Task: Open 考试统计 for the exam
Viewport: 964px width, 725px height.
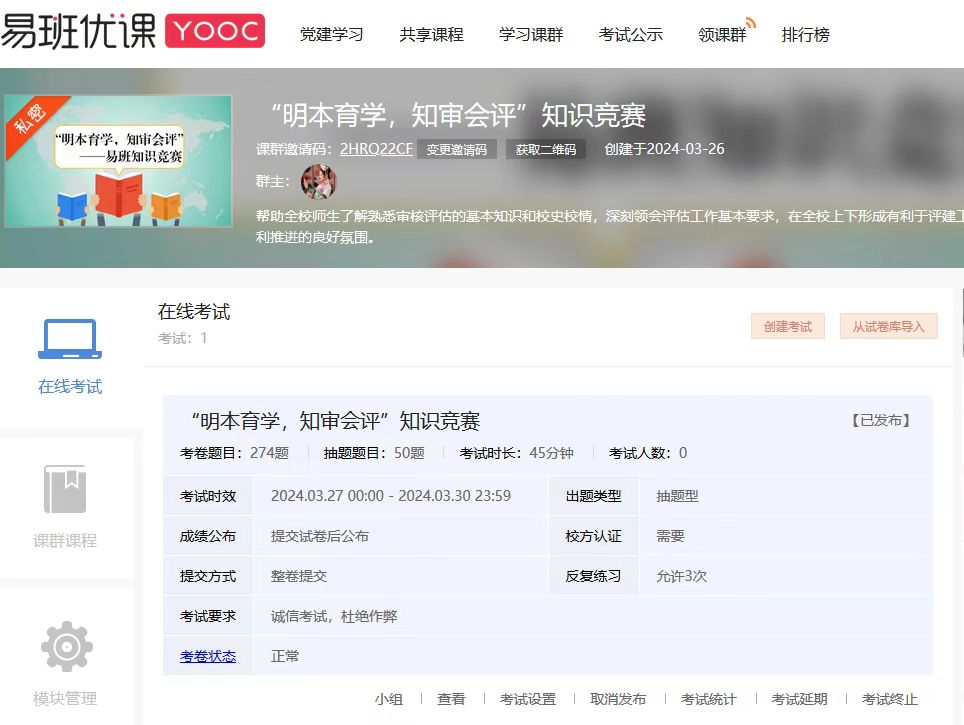Action: (709, 699)
